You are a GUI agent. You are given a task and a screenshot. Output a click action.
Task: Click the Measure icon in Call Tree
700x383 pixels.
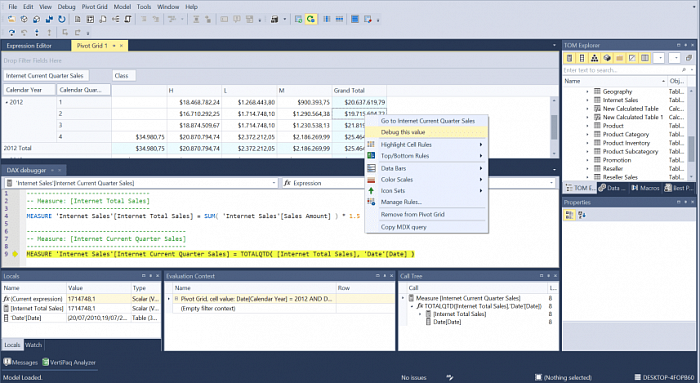411,298
